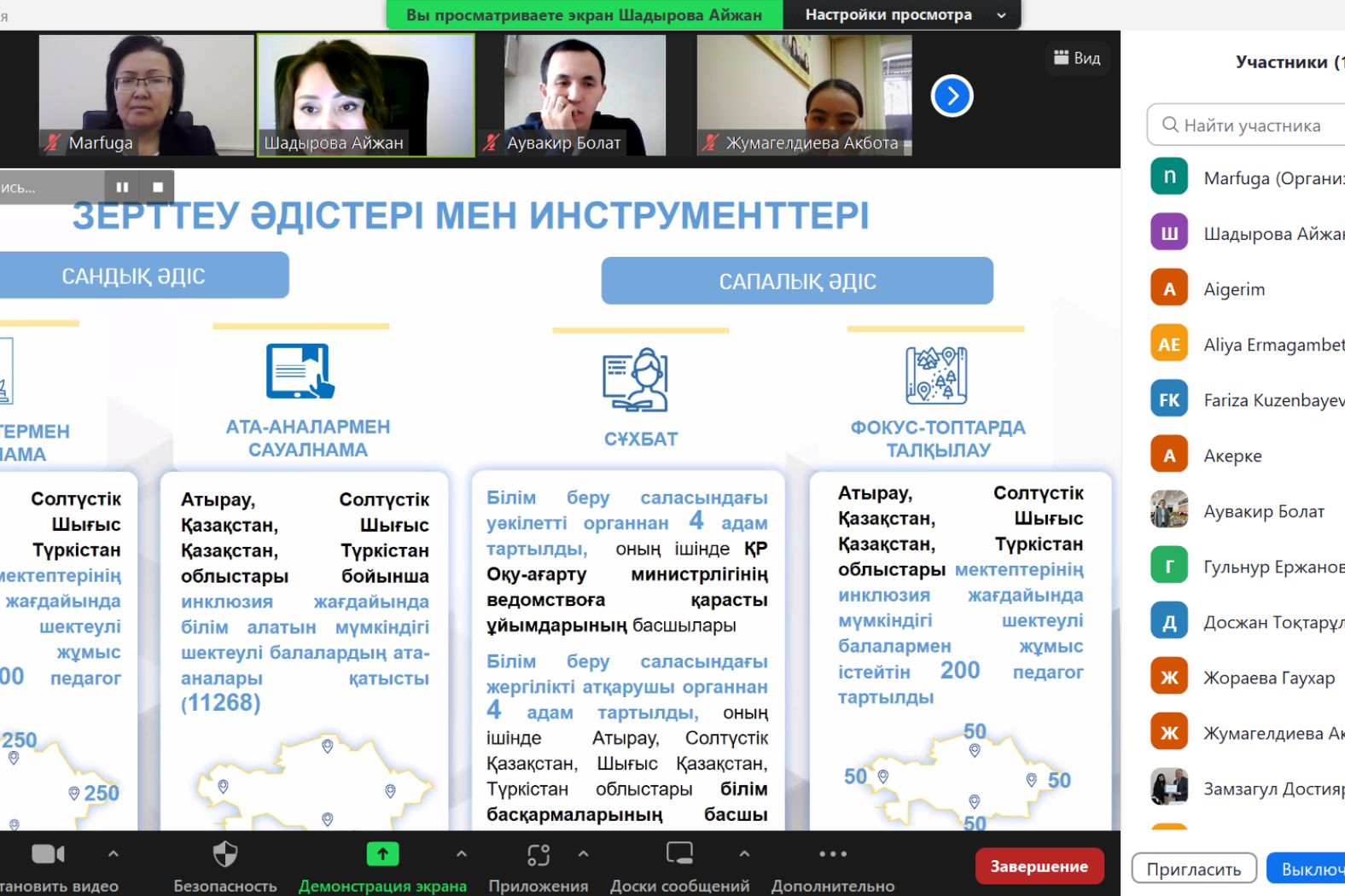Open the Вид layout view button
Image resolution: width=1345 pixels, height=896 pixels.
click(1077, 58)
